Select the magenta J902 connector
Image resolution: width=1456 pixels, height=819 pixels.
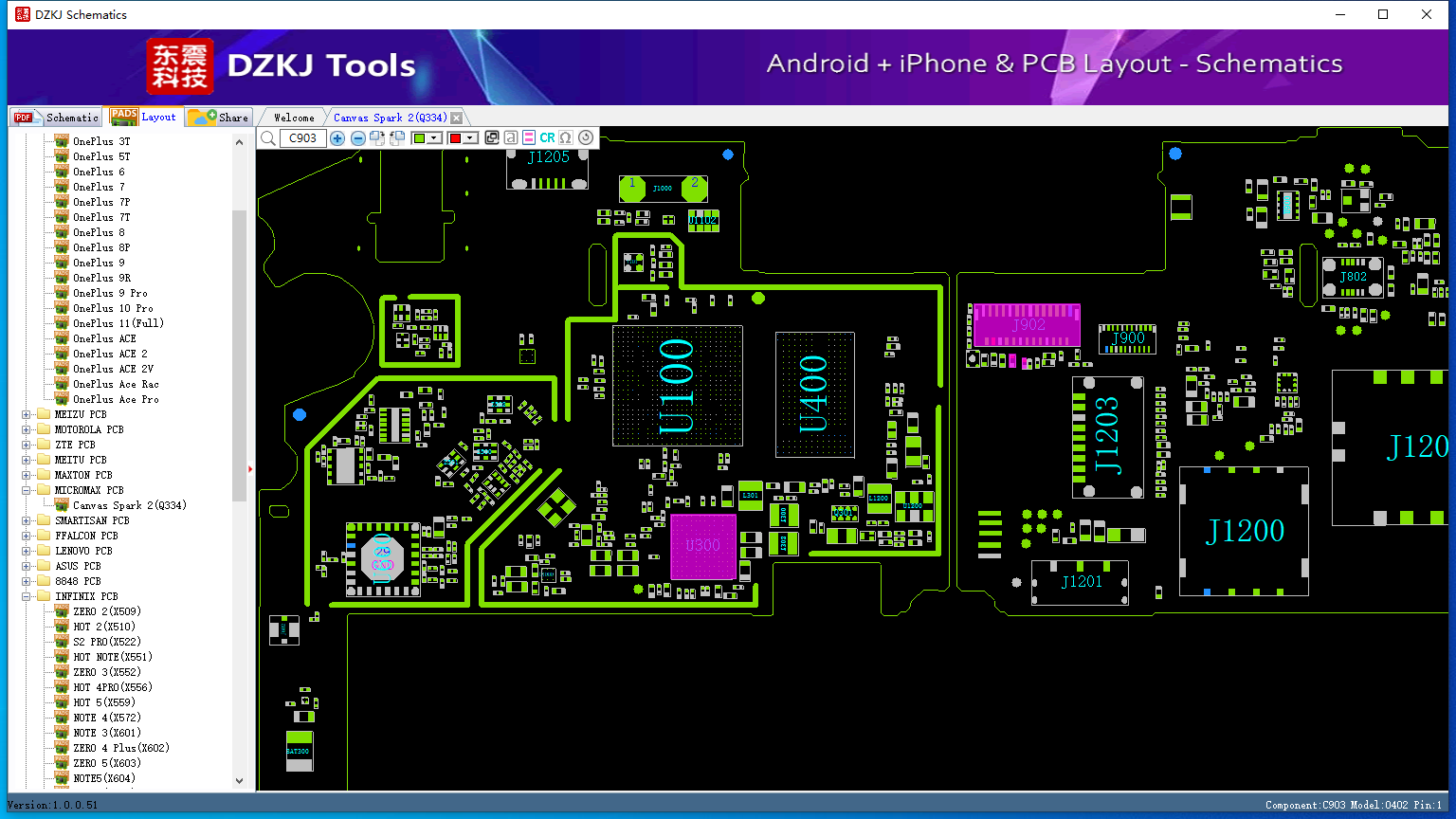click(x=1027, y=325)
